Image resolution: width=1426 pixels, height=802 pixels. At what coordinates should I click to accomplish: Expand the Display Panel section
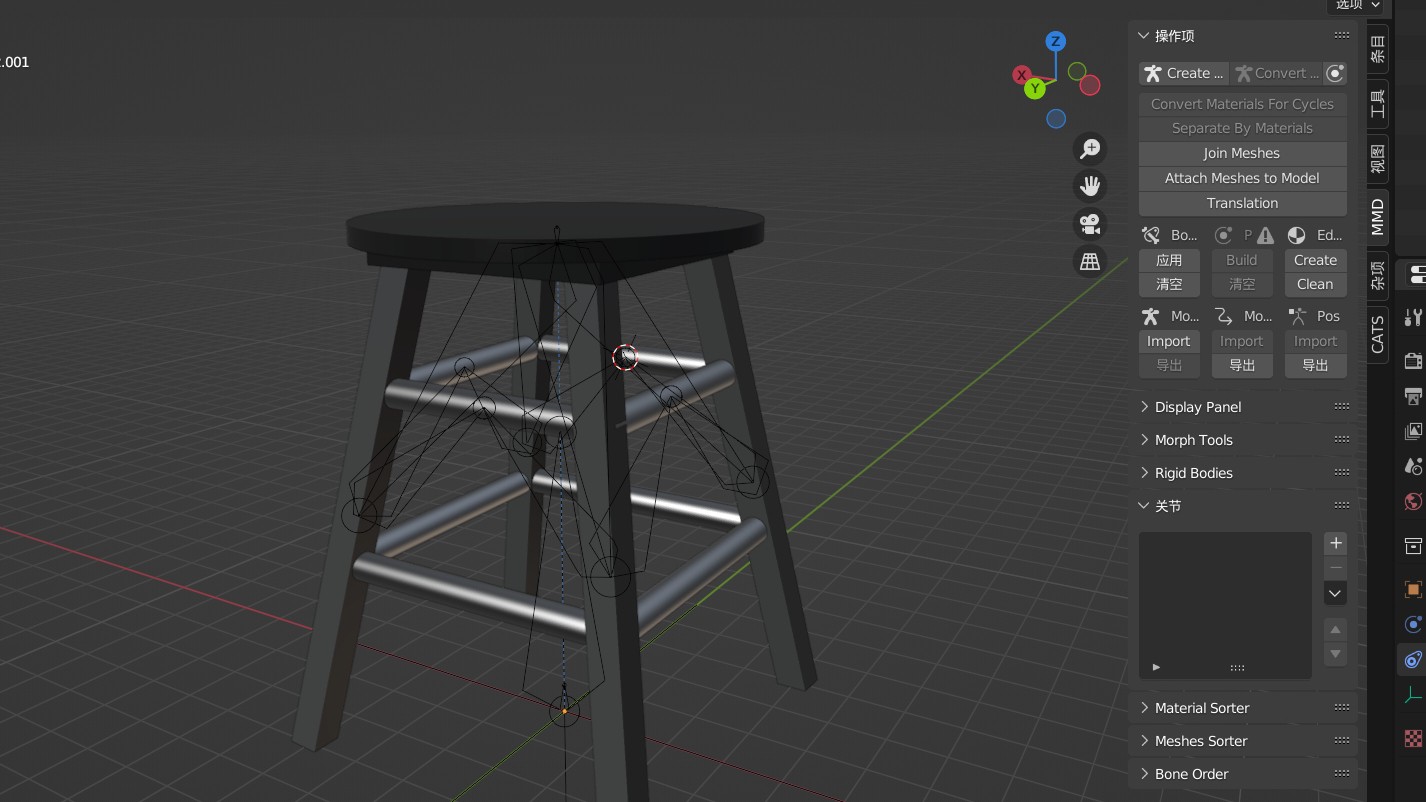(1197, 407)
